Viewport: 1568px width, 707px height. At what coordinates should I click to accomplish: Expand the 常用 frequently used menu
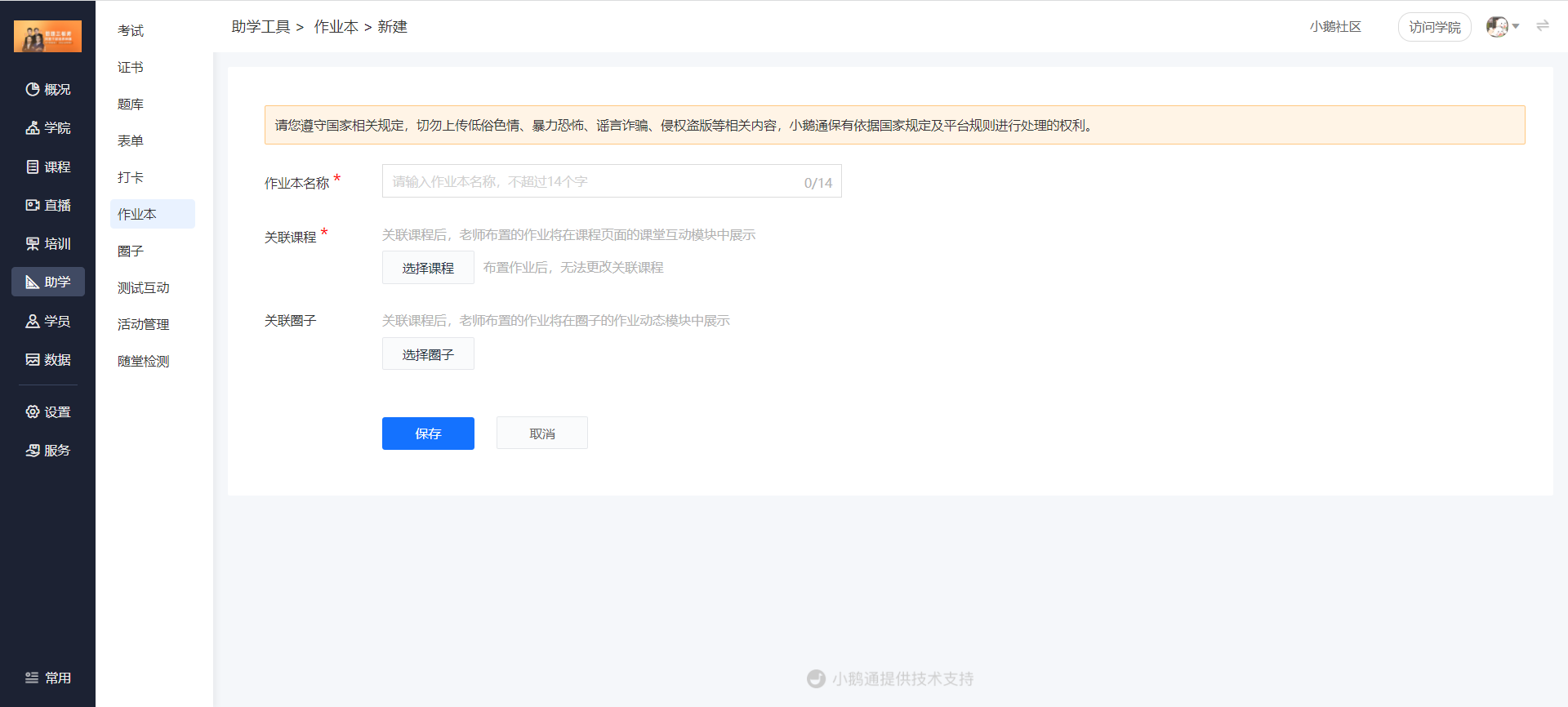(48, 678)
